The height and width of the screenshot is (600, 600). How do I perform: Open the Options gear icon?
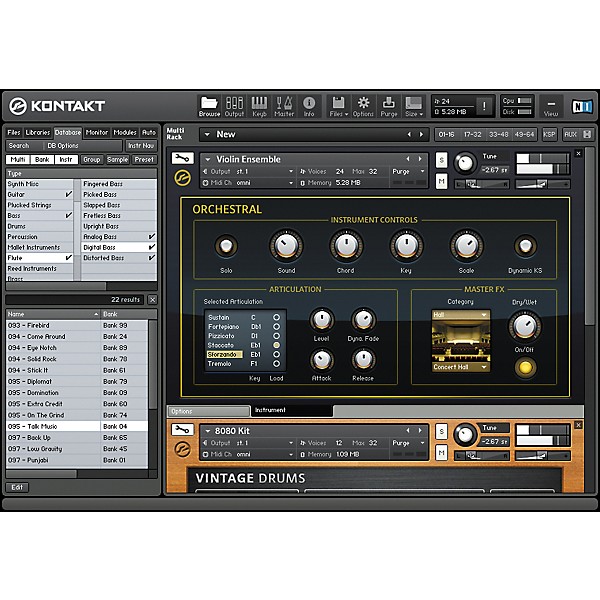pyautogui.click(x=363, y=106)
